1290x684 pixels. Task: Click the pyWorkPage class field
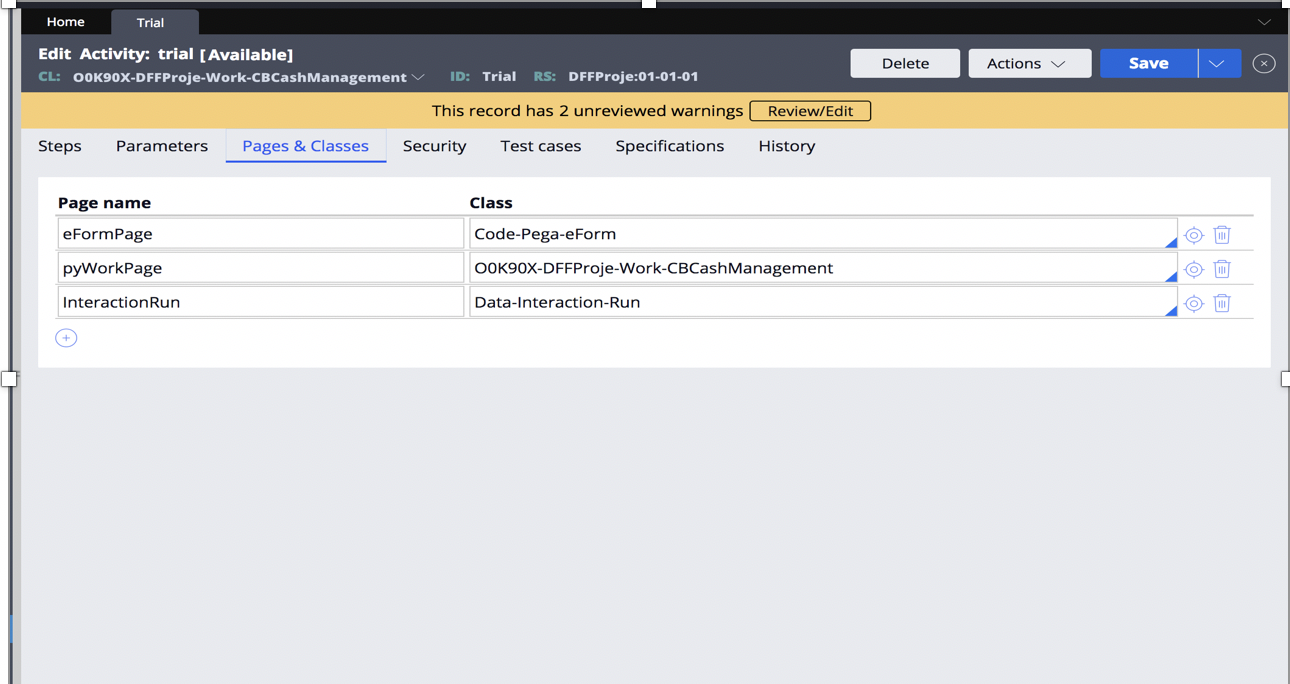coord(823,268)
